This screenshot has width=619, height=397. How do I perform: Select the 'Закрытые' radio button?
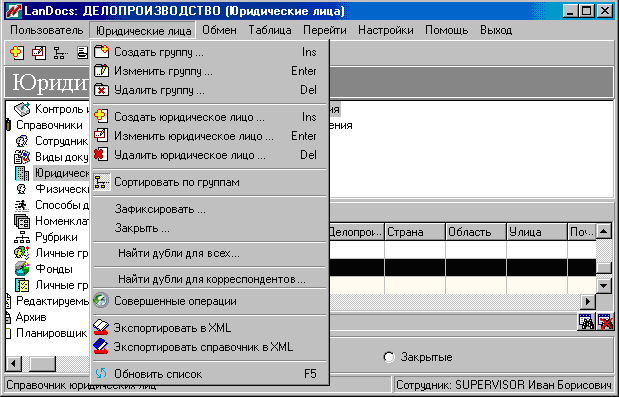[x=389, y=357]
